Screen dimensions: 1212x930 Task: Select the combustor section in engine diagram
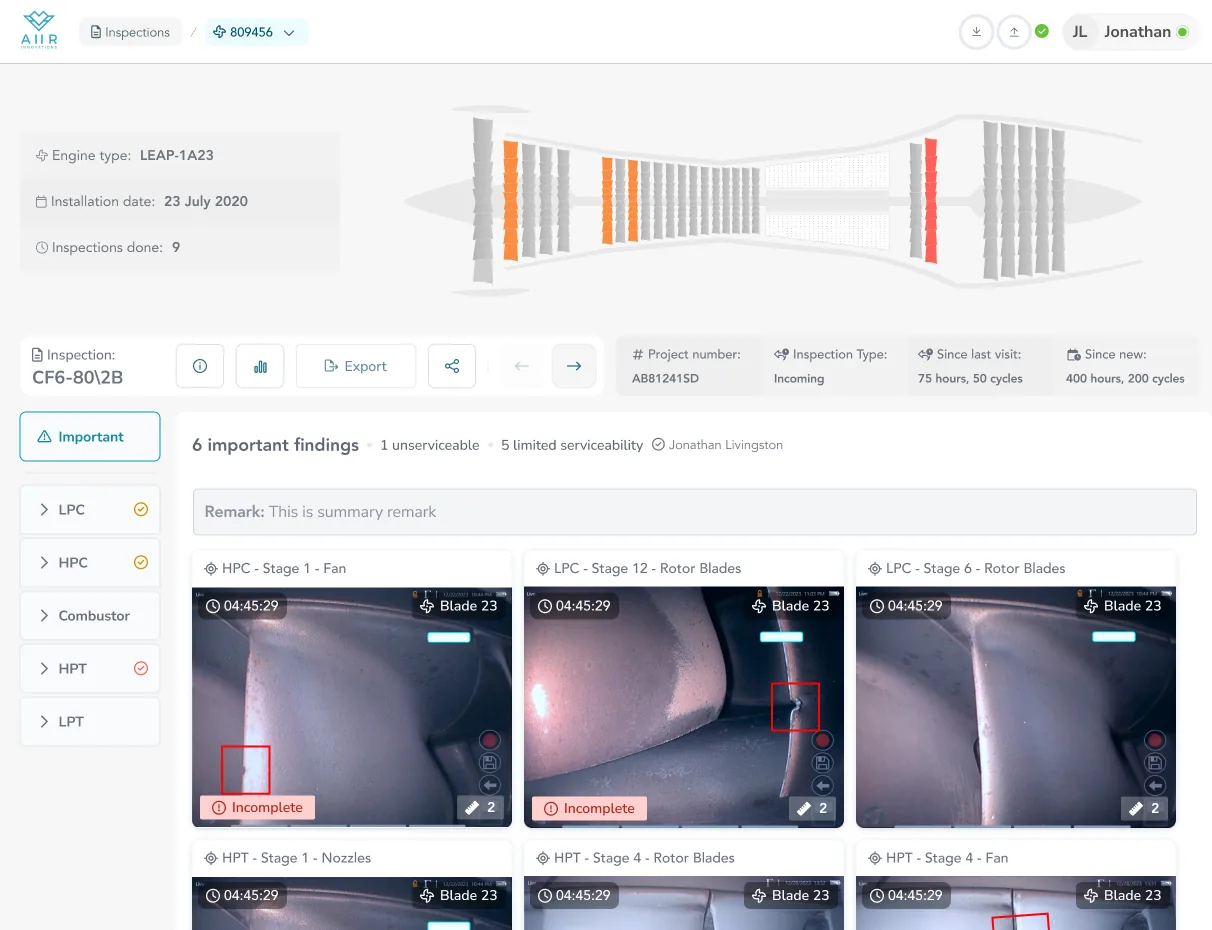tap(826, 202)
